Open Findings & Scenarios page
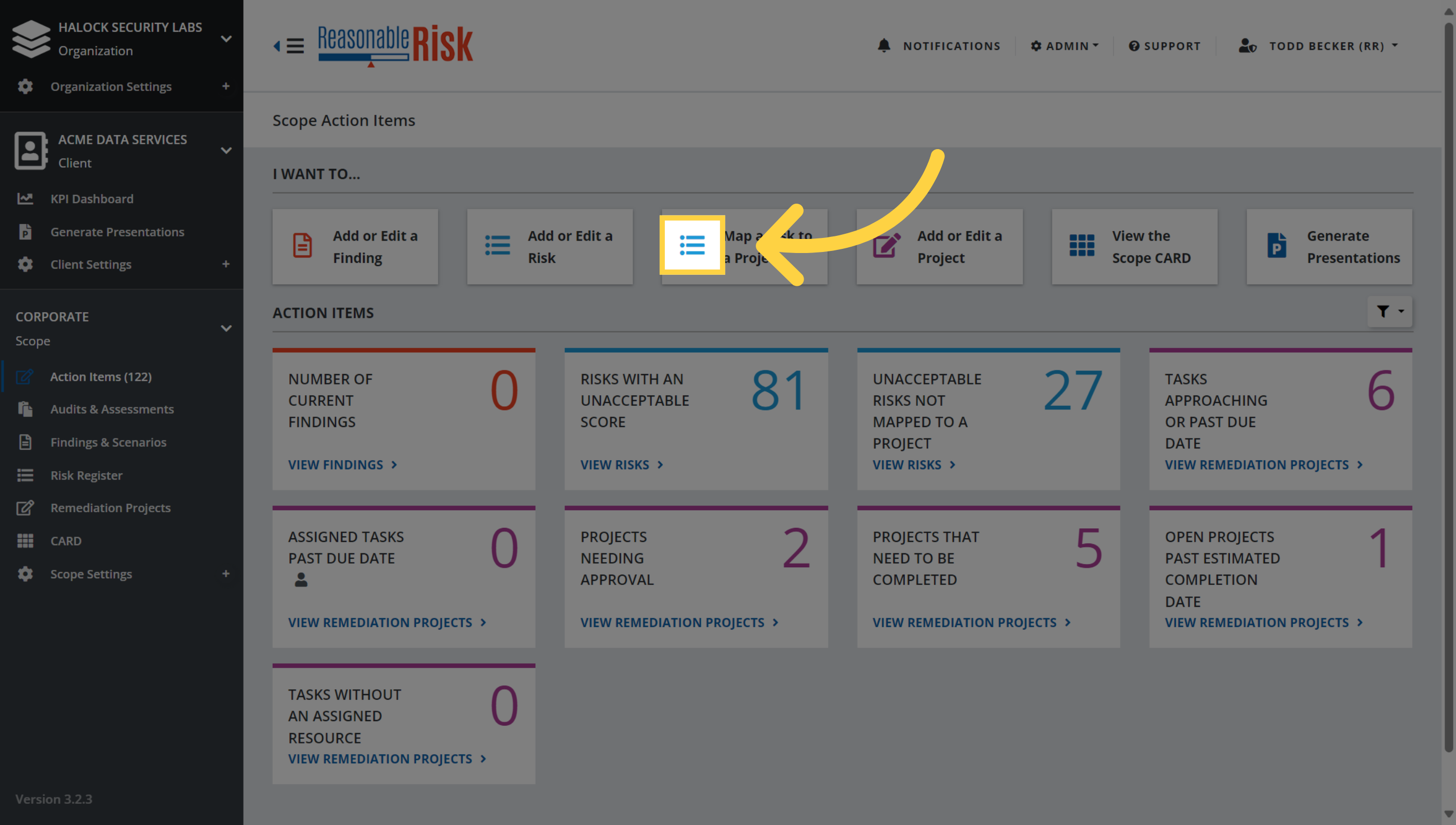The height and width of the screenshot is (825, 1456). click(x=109, y=442)
